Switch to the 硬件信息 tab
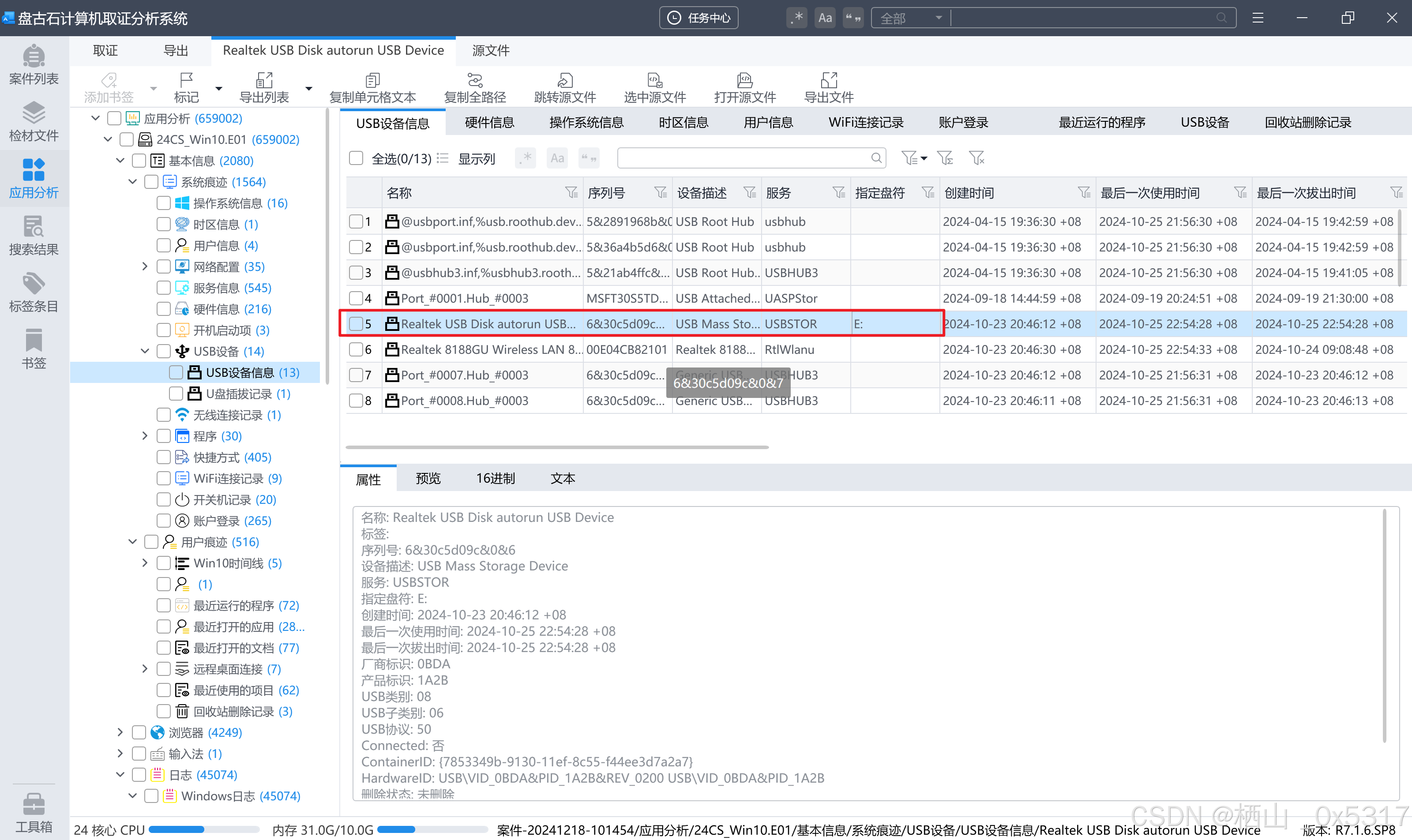Screen dimensions: 1412x840 489,122
